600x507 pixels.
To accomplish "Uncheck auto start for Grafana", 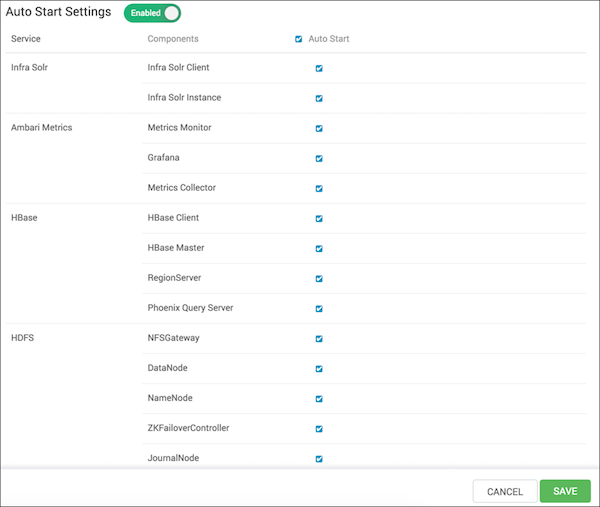I will point(319,158).
